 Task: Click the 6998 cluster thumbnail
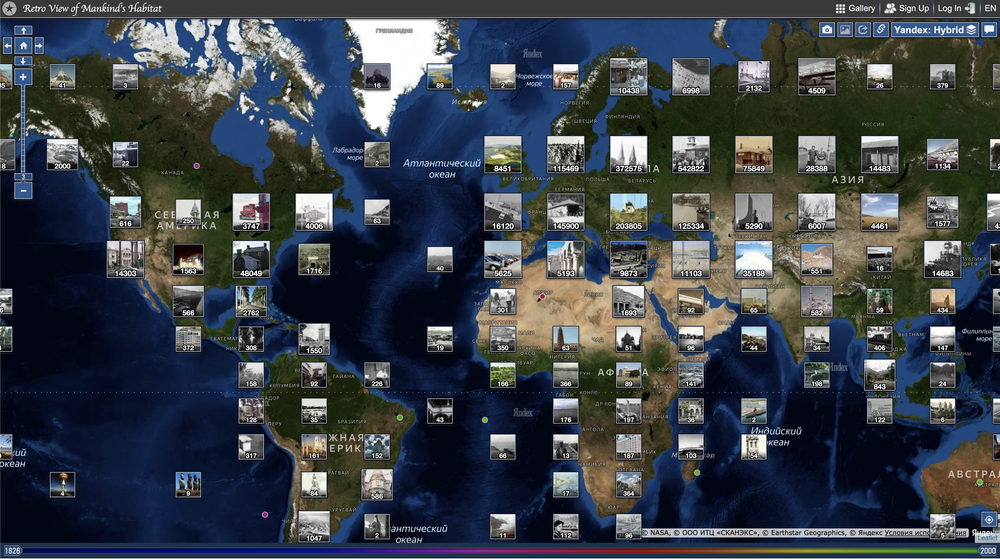(x=691, y=76)
